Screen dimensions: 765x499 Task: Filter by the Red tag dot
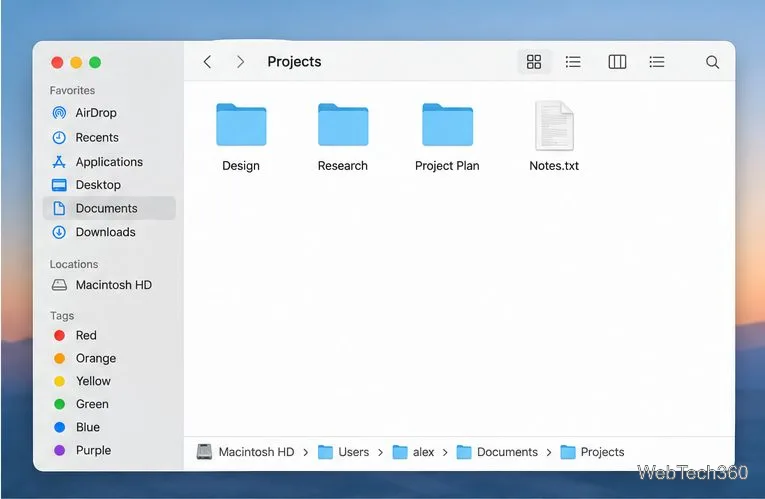(60, 336)
